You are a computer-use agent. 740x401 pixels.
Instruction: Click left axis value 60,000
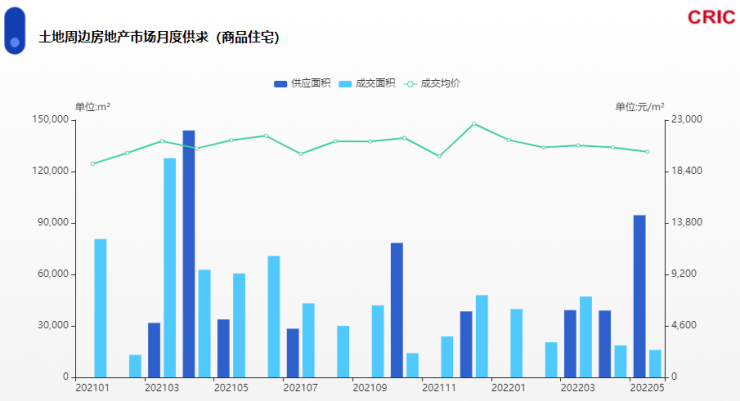click(x=53, y=274)
